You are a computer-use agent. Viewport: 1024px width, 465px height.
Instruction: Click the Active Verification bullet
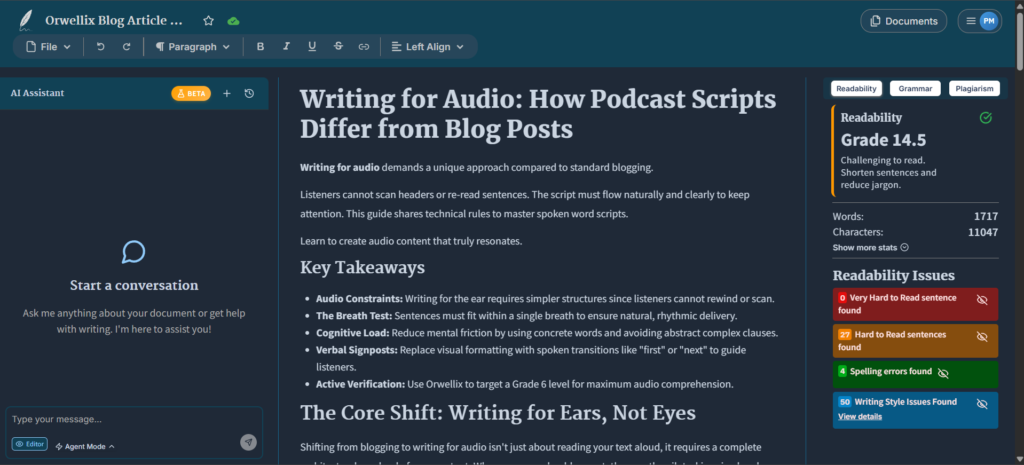[524, 384]
